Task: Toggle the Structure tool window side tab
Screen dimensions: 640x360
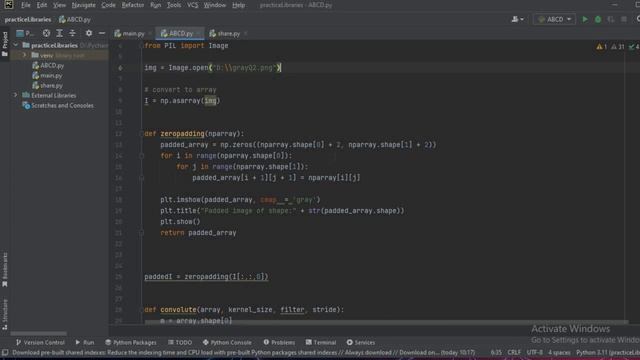Action: click(5, 314)
